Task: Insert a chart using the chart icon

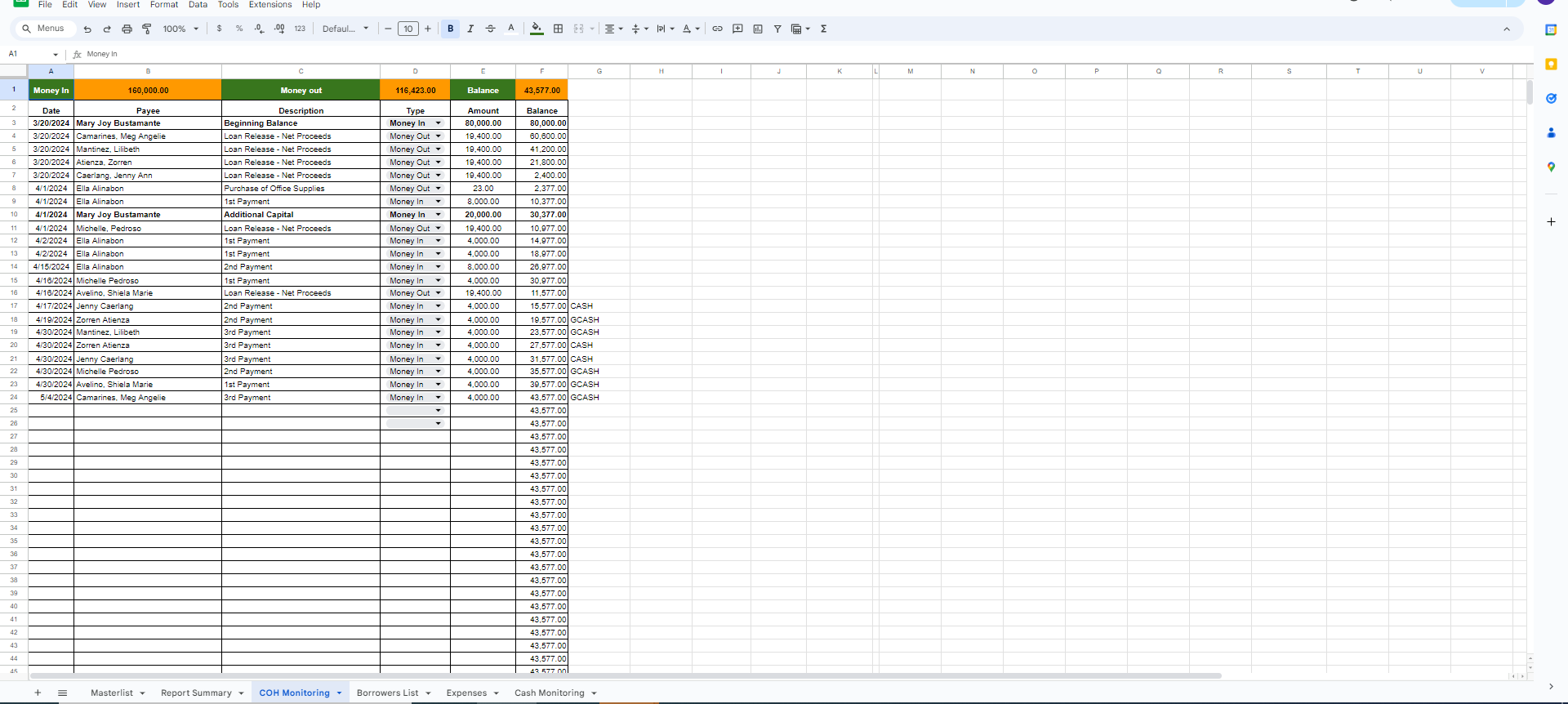Action: pyautogui.click(x=758, y=29)
